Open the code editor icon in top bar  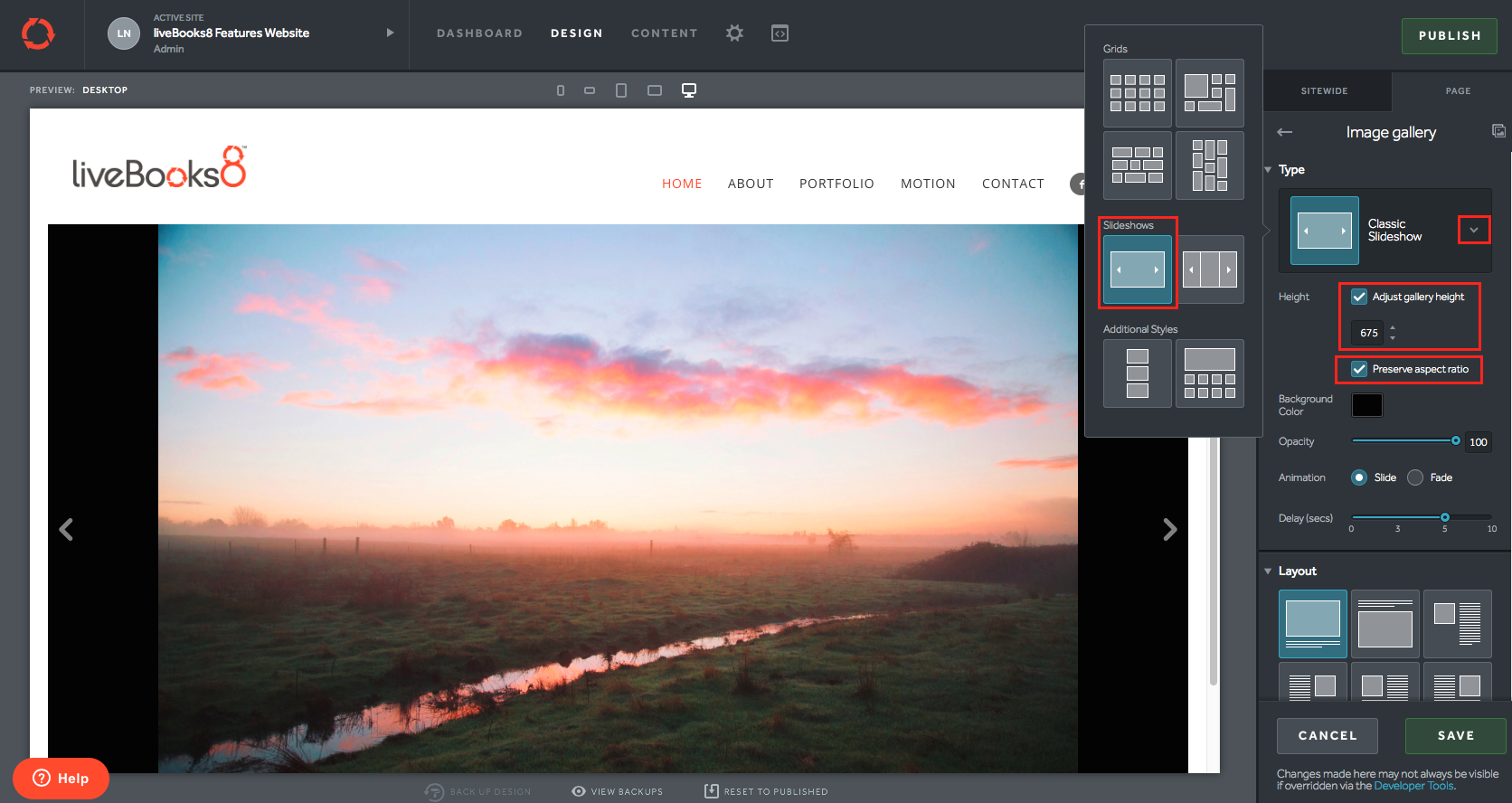[x=780, y=33]
